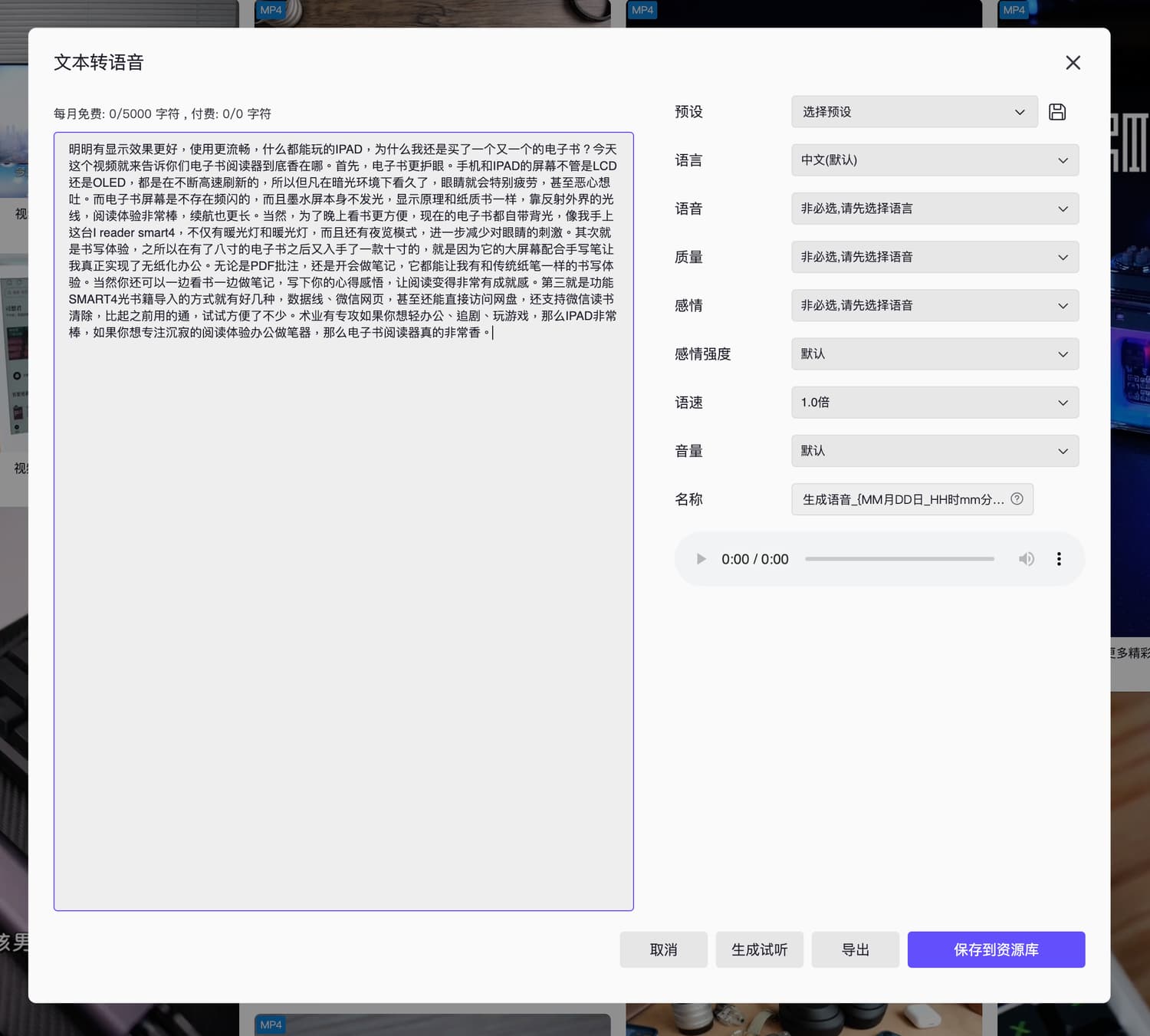The width and height of the screenshot is (1150, 1036).
Task: Click inside the script text area
Action: coord(343,613)
